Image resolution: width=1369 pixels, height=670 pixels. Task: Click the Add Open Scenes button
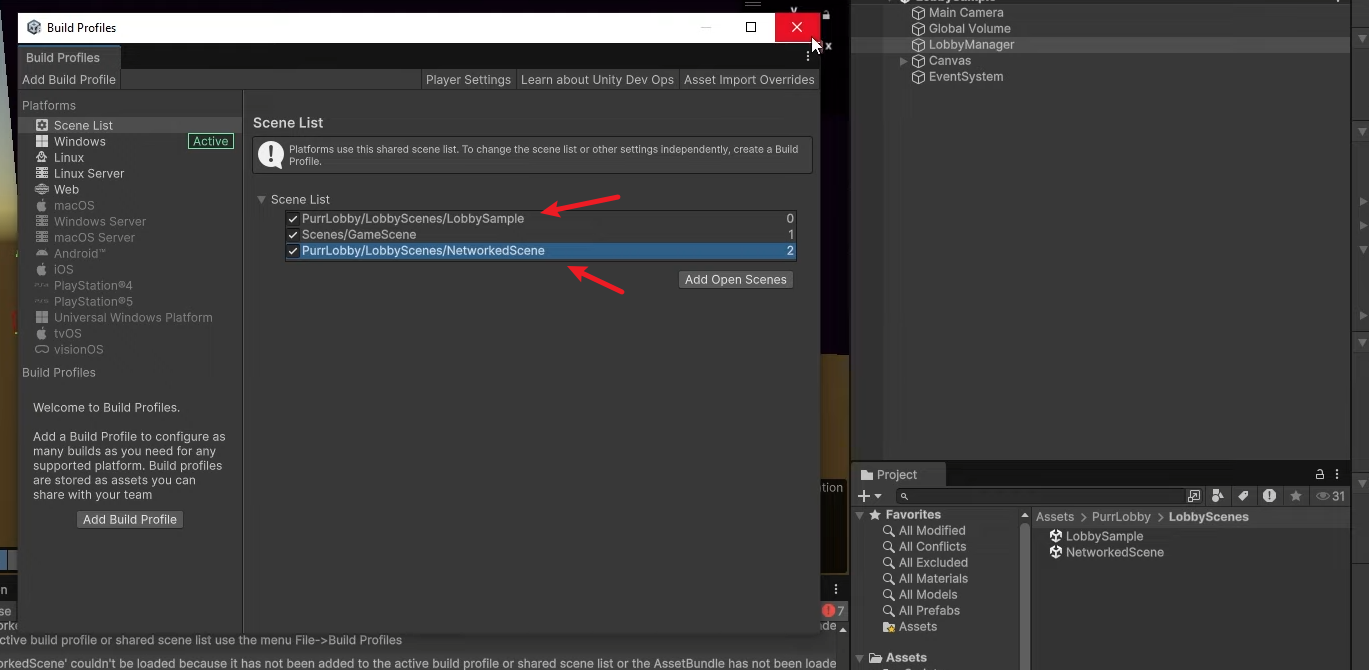click(x=736, y=280)
